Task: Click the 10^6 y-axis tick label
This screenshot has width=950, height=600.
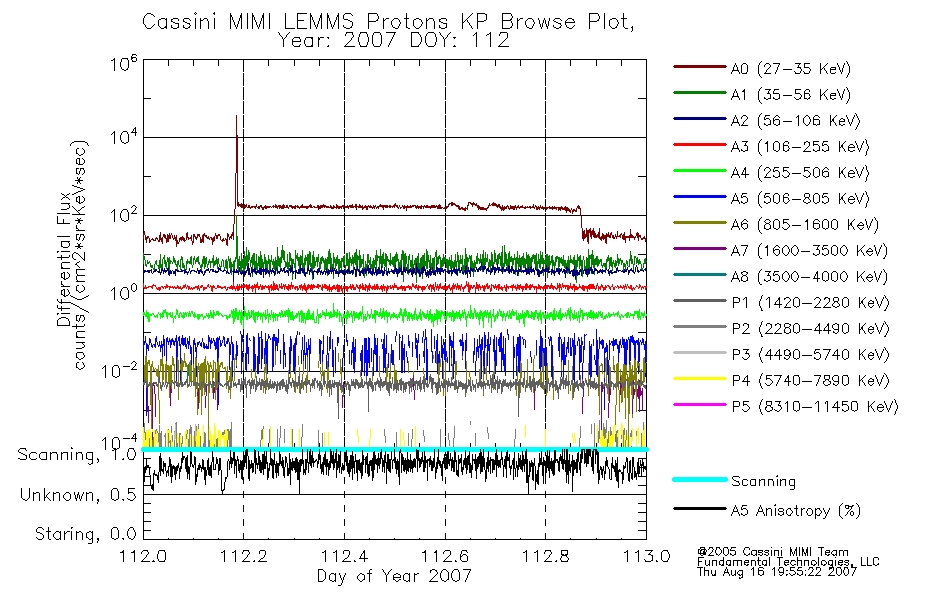Action: (124, 63)
